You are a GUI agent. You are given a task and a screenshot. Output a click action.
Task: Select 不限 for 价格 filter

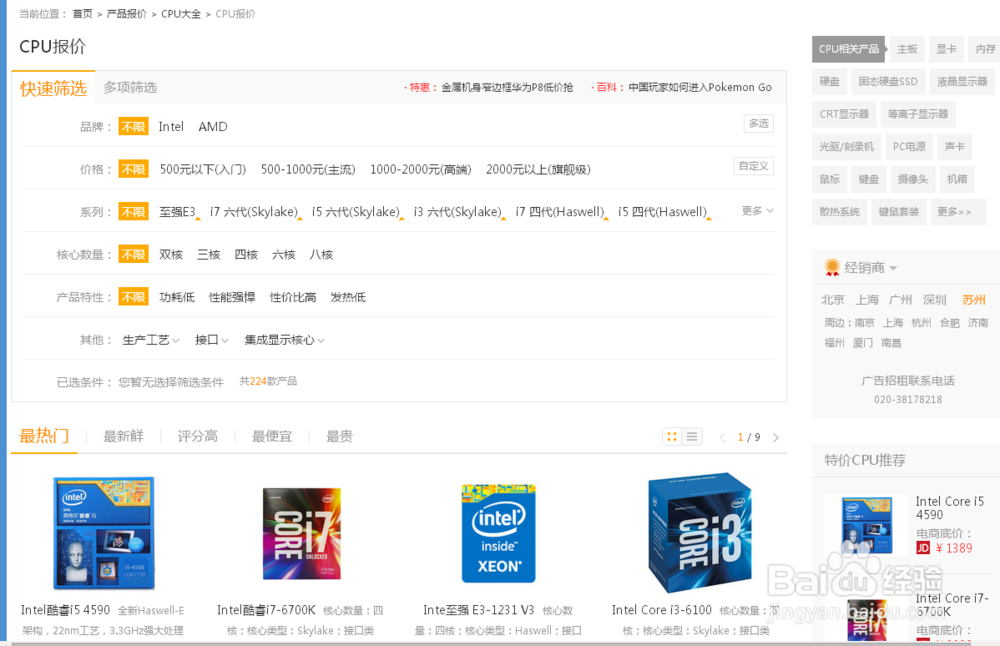pyautogui.click(x=133, y=169)
